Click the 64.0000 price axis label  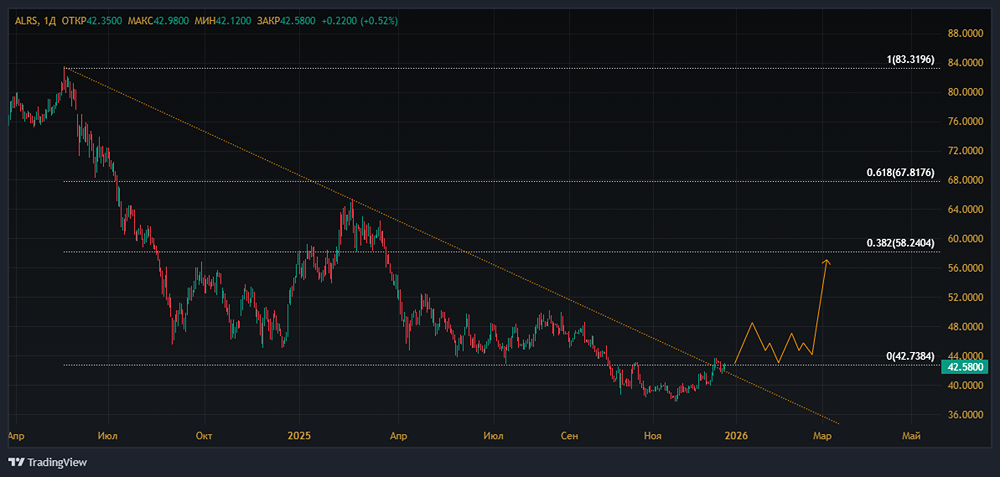(x=964, y=209)
